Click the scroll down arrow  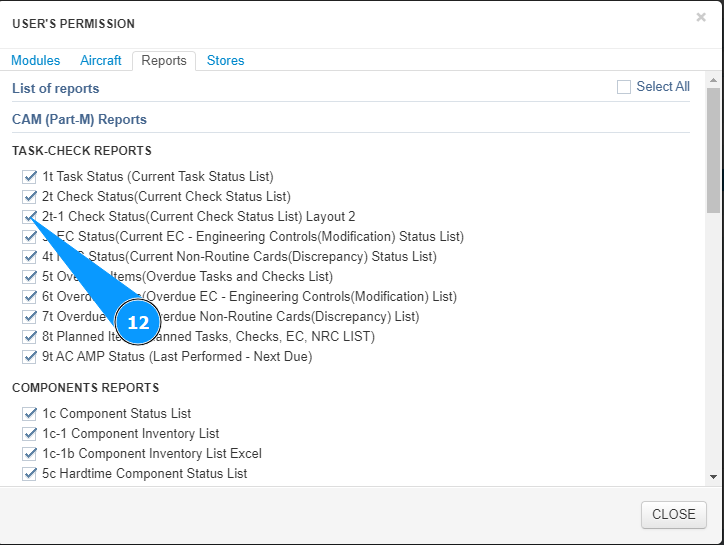tap(713, 477)
